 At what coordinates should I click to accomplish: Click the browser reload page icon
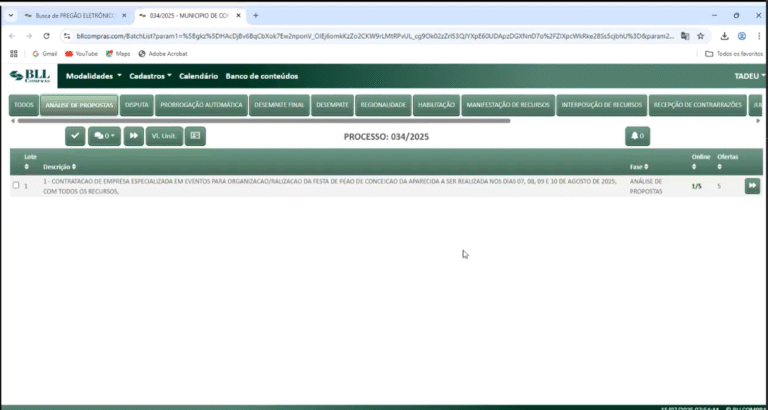45,35
